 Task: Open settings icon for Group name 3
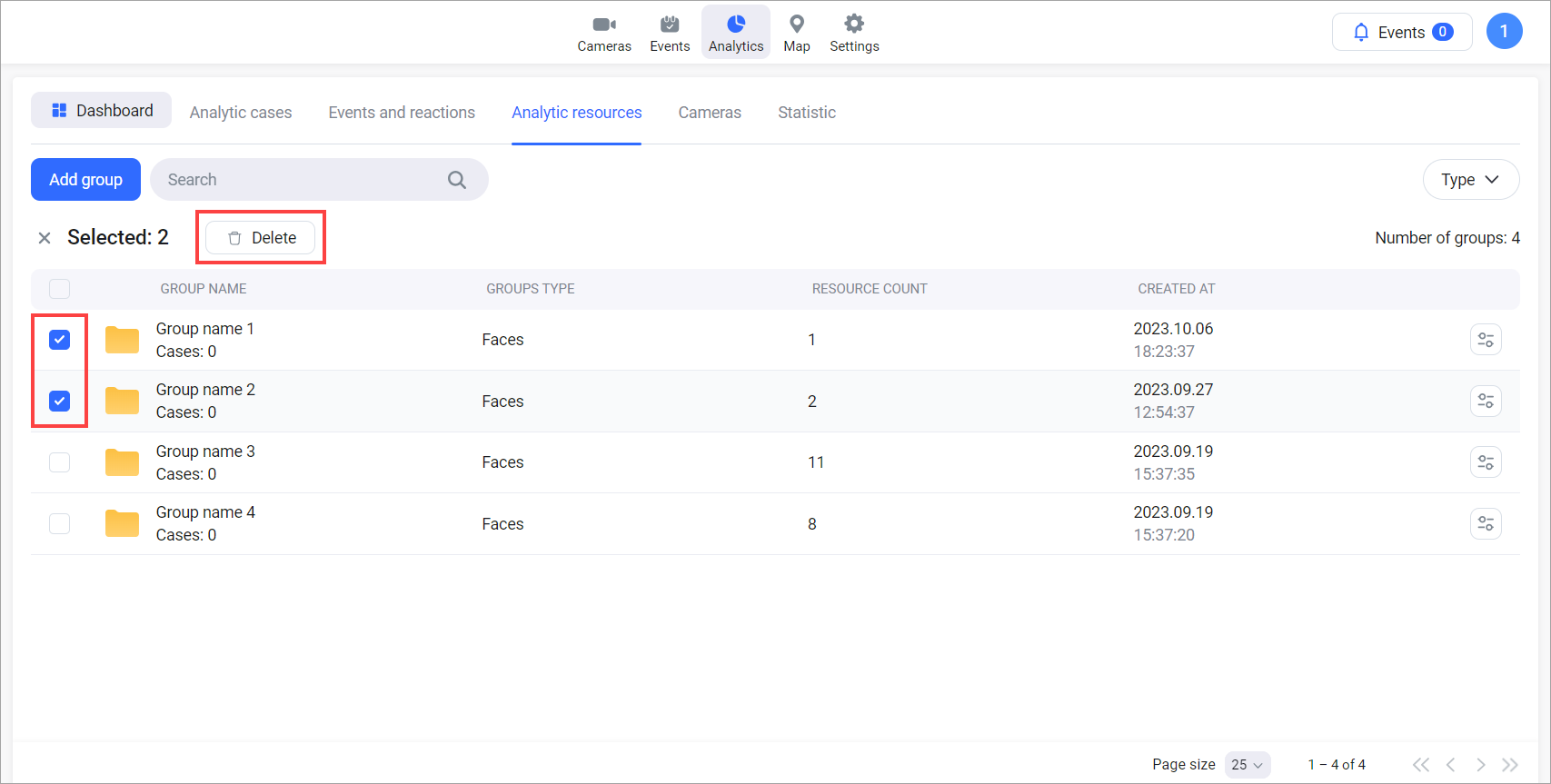point(1486,462)
